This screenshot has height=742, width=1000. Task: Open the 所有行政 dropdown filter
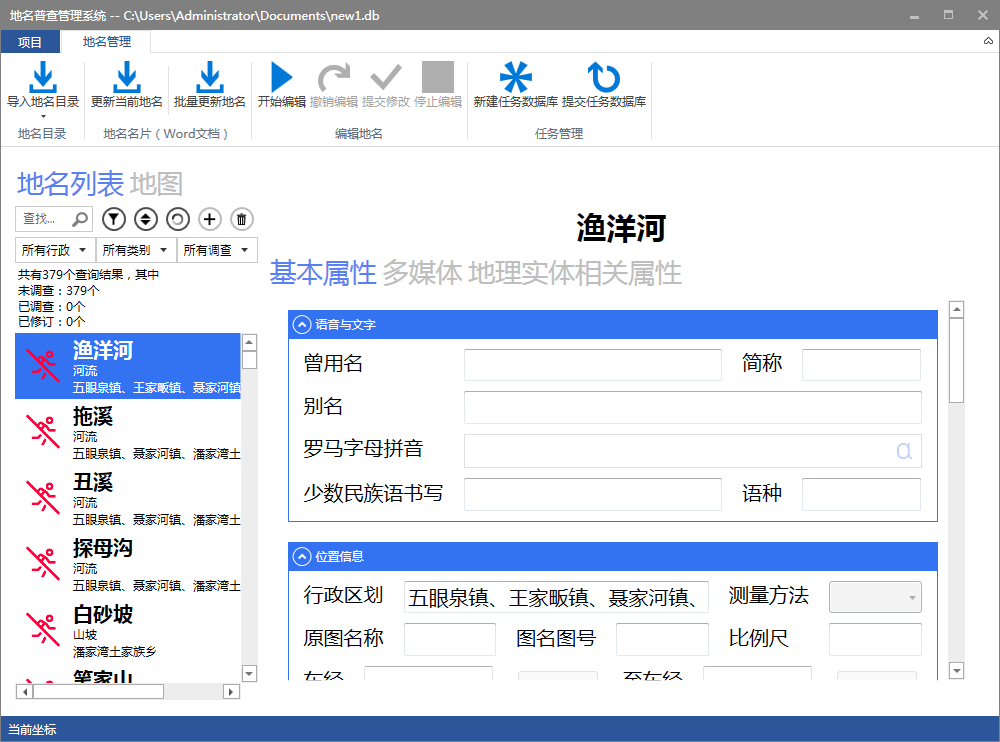pos(55,250)
